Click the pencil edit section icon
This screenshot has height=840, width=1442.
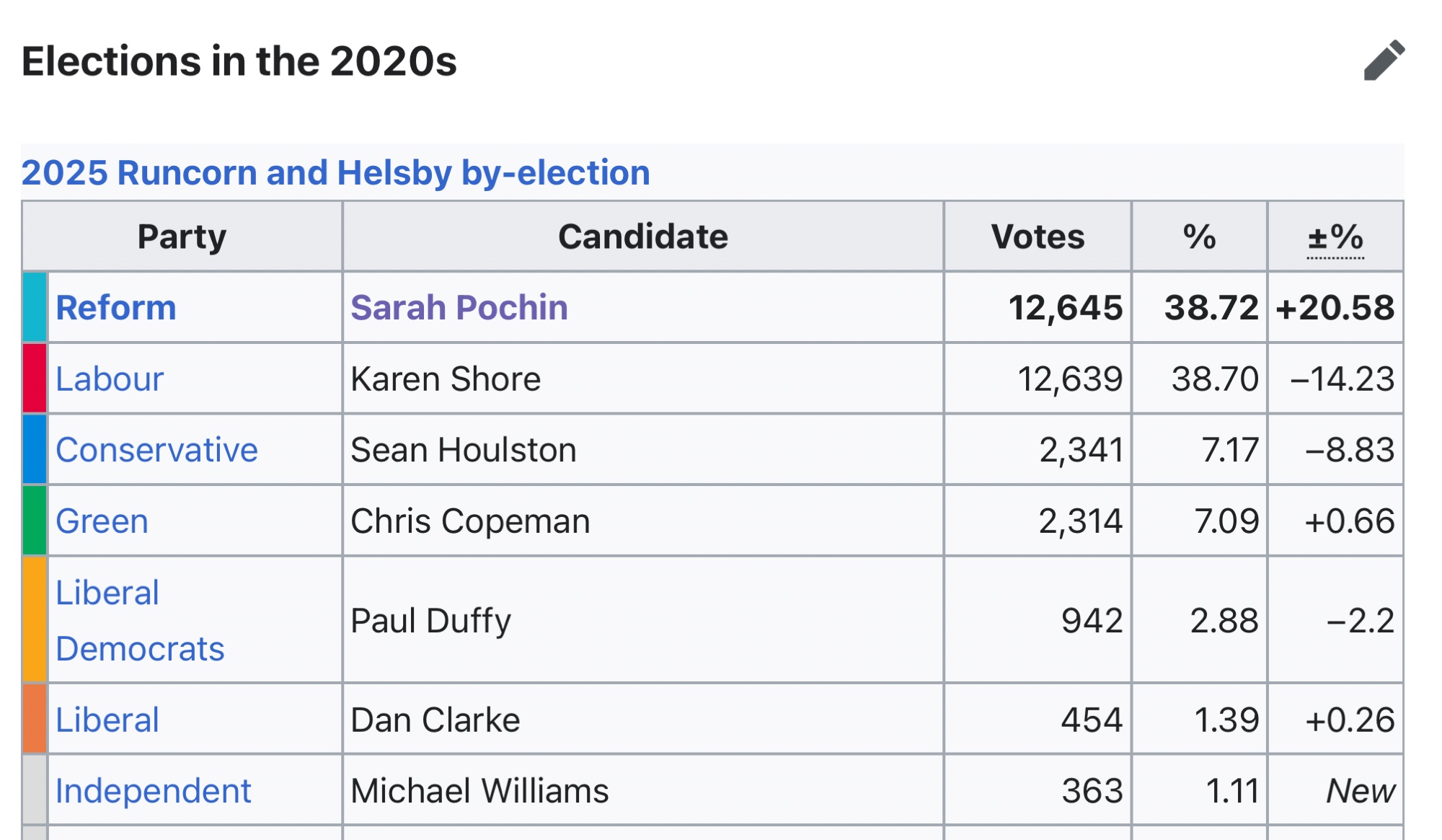click(1384, 61)
